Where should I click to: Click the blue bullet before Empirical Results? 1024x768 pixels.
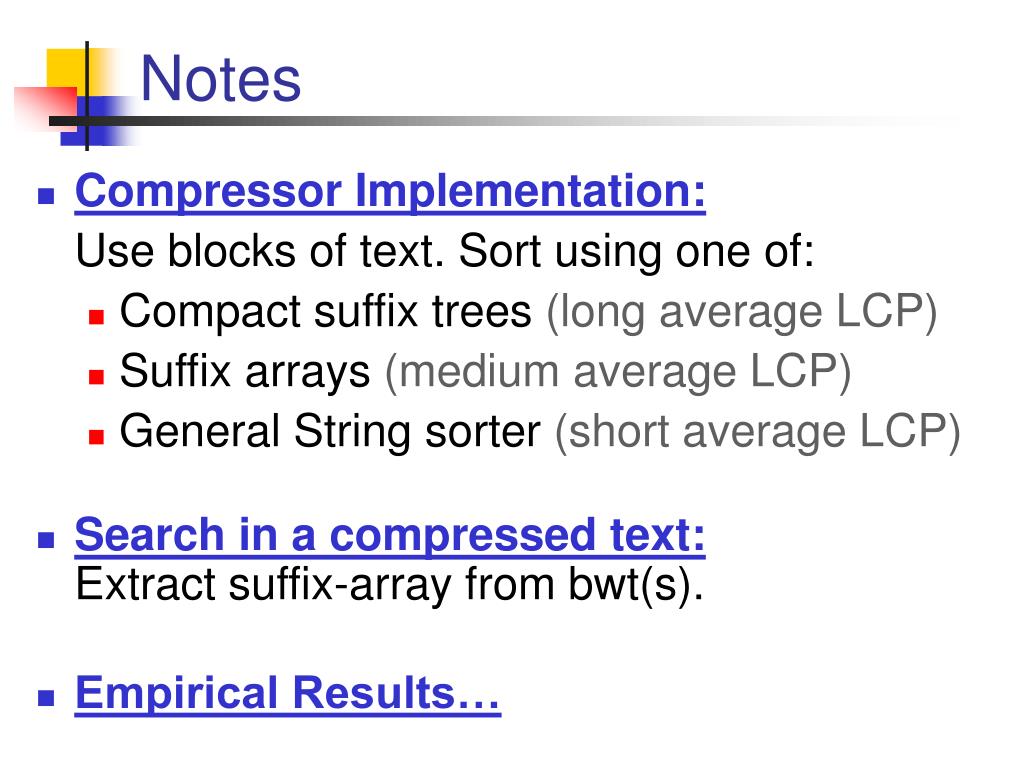46,697
